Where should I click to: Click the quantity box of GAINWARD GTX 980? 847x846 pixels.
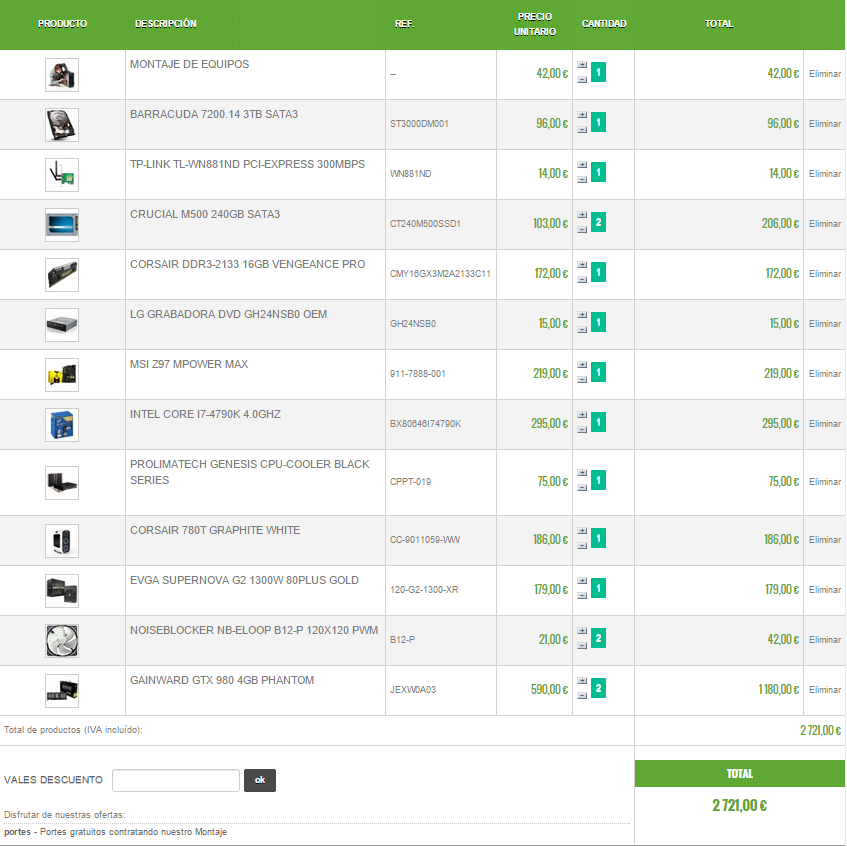599,688
